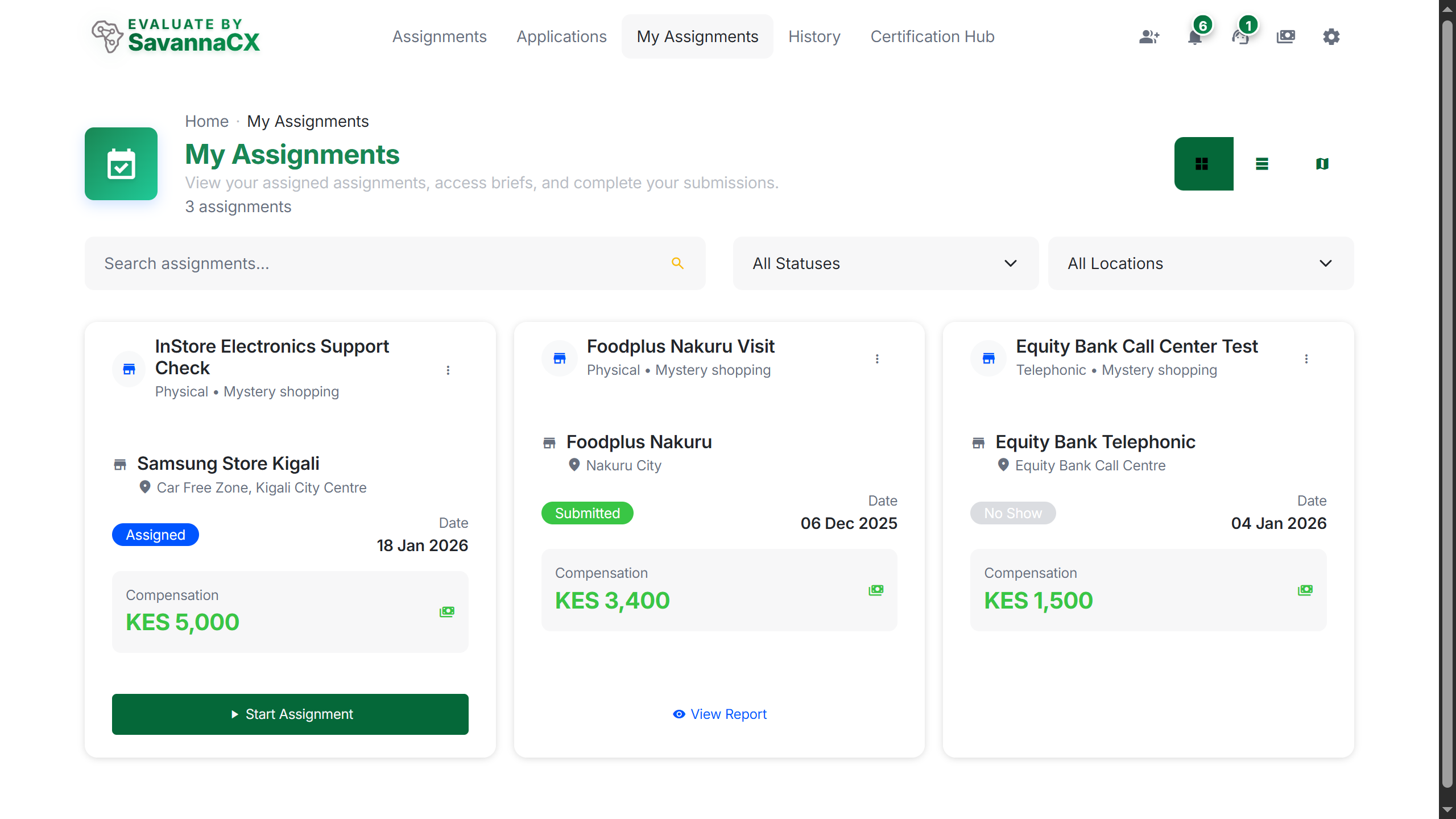Click the money icon in Equity Bank compensation box
Image resolution: width=1456 pixels, height=819 pixels.
[x=1306, y=590]
